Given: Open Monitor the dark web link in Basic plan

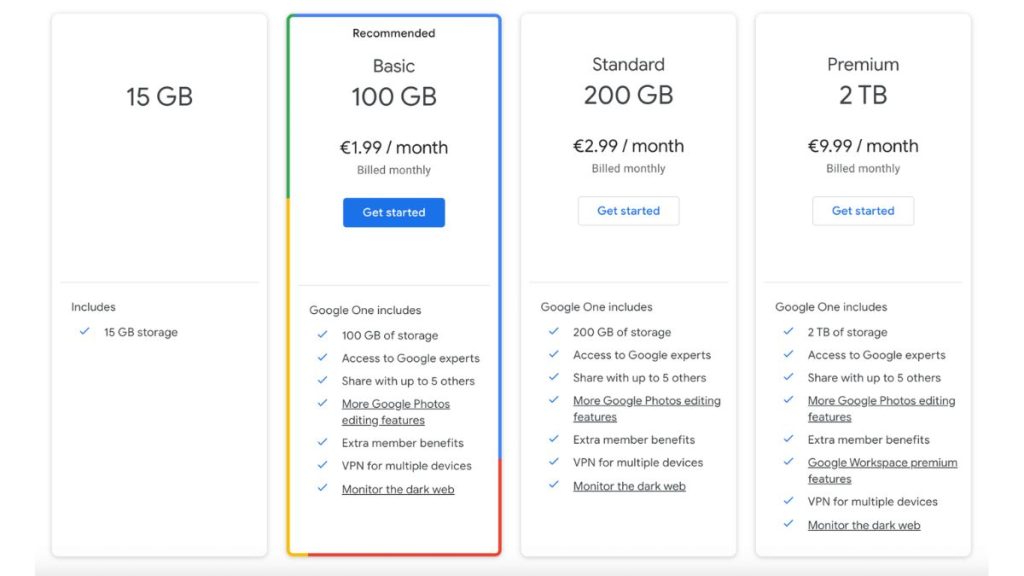Looking at the screenshot, I should coord(398,489).
